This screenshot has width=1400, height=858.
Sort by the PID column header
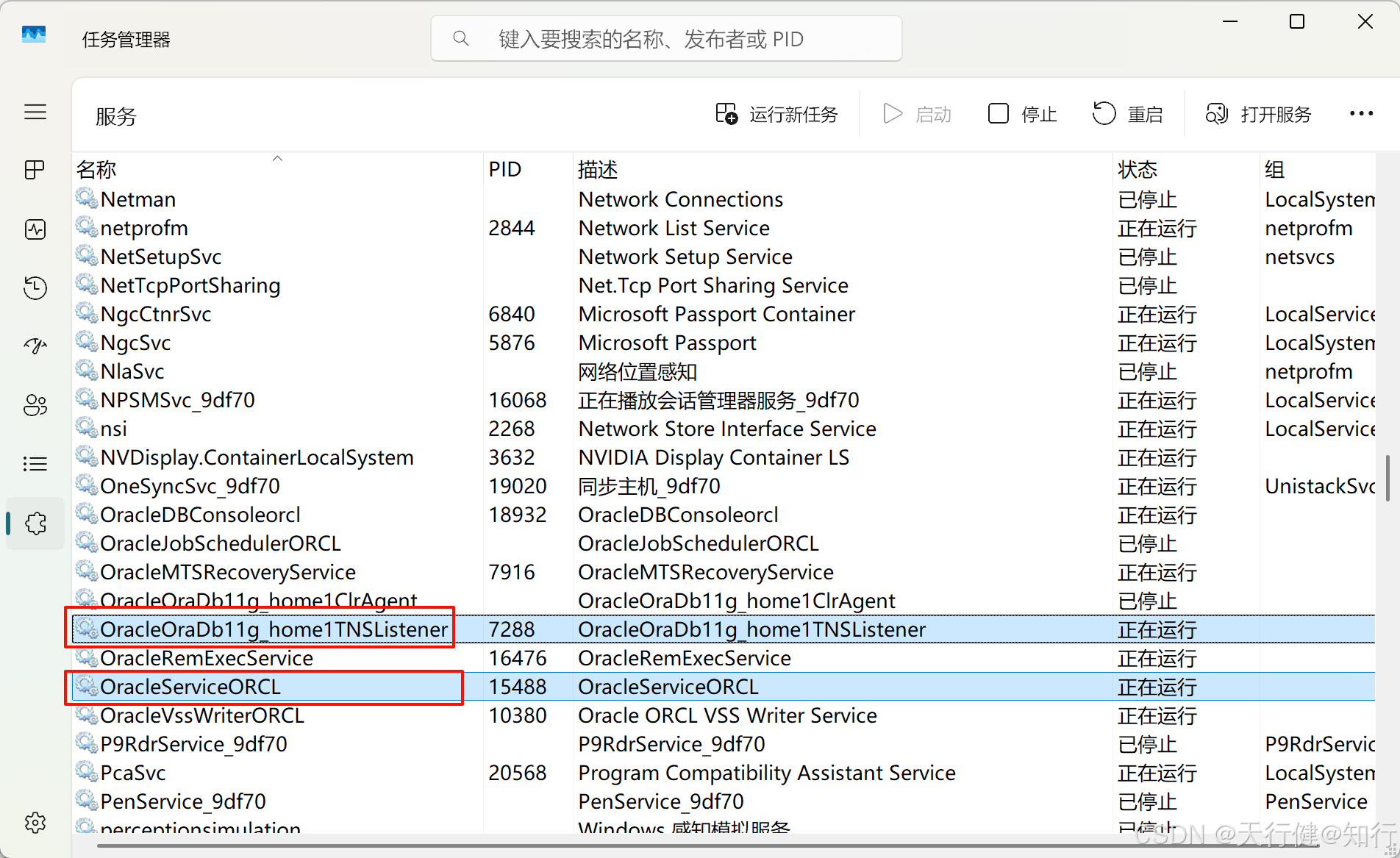click(x=528, y=169)
